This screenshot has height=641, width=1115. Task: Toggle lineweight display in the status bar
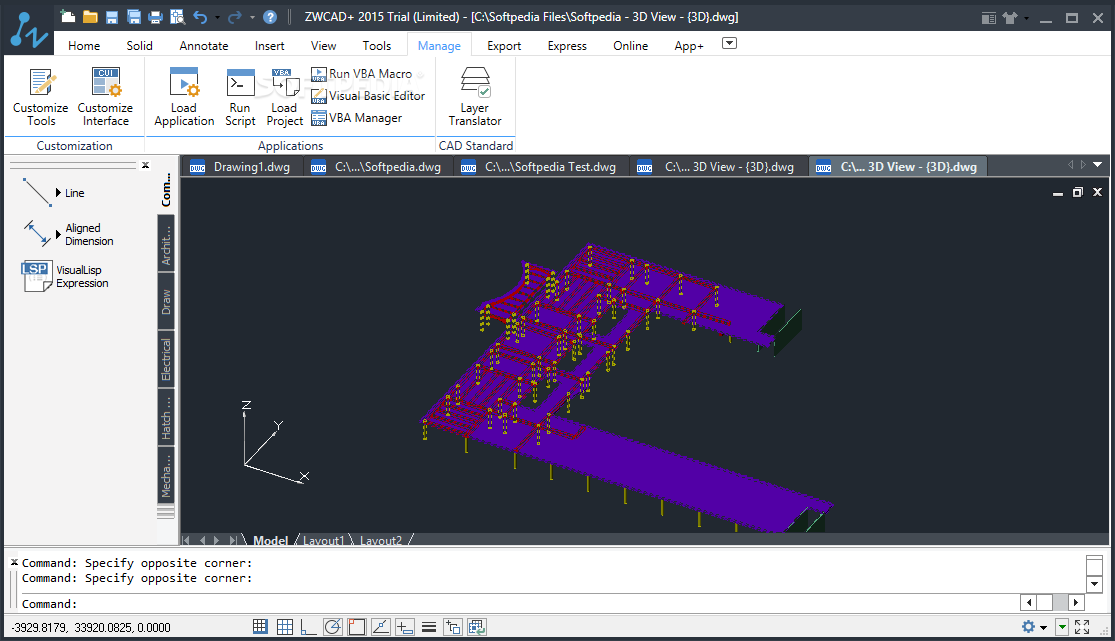429,627
